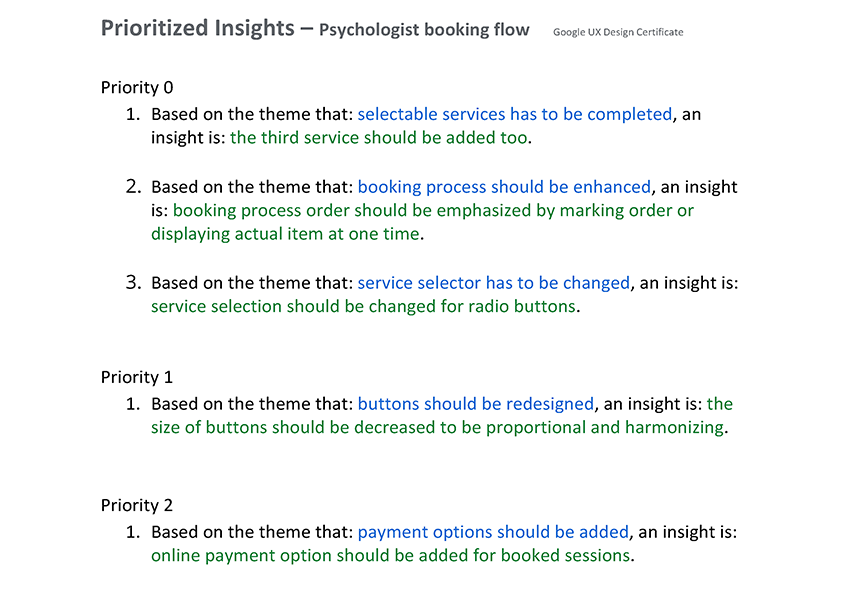Click blue text "booking process should be enhanced"
855x595 pixels.
tap(504, 187)
